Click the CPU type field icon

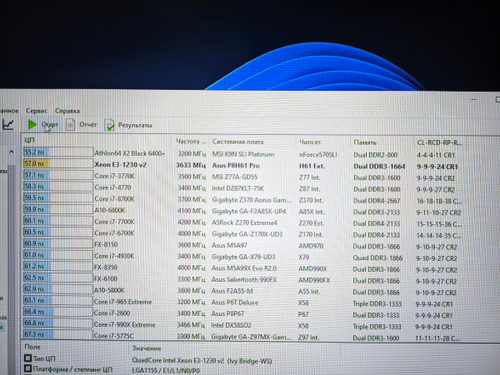coord(28,358)
